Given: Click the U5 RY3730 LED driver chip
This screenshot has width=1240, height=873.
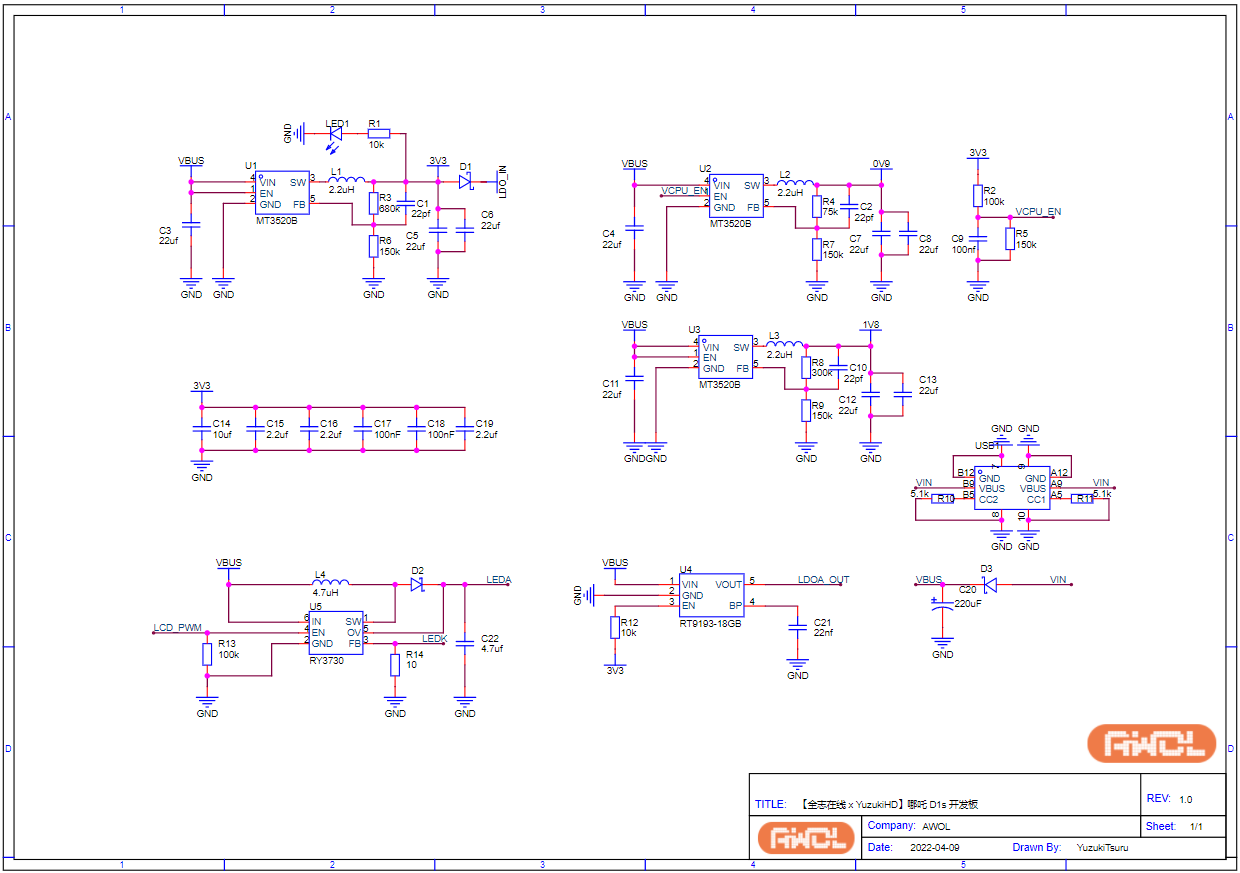Looking at the screenshot, I should 335,632.
